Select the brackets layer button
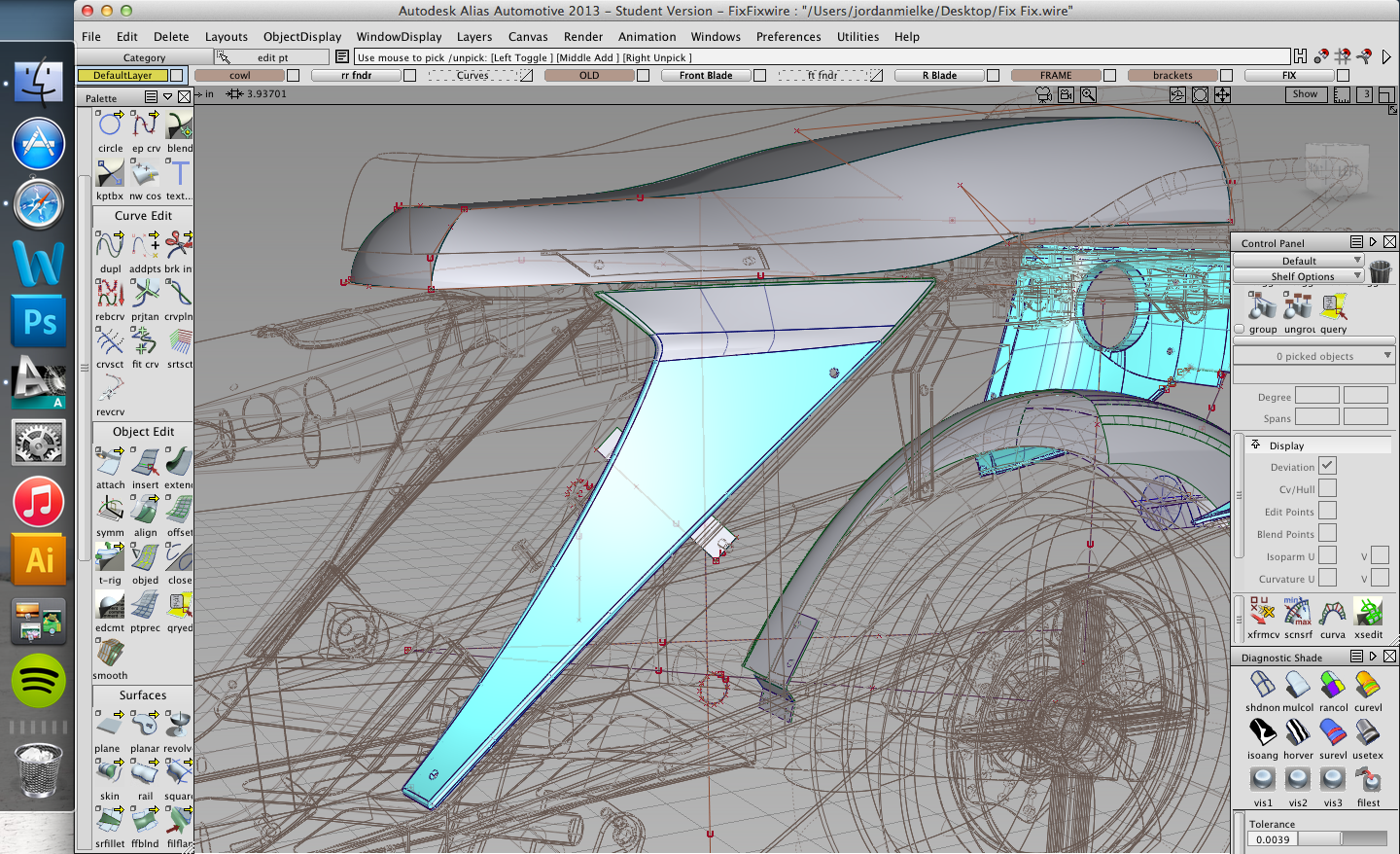Image resolution: width=1400 pixels, height=854 pixels. (x=1172, y=75)
